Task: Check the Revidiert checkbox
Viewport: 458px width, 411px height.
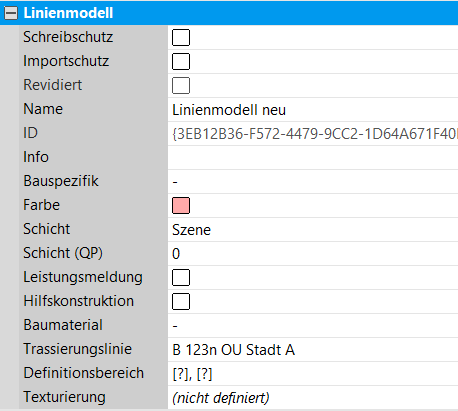Action: pyautogui.click(x=181, y=85)
